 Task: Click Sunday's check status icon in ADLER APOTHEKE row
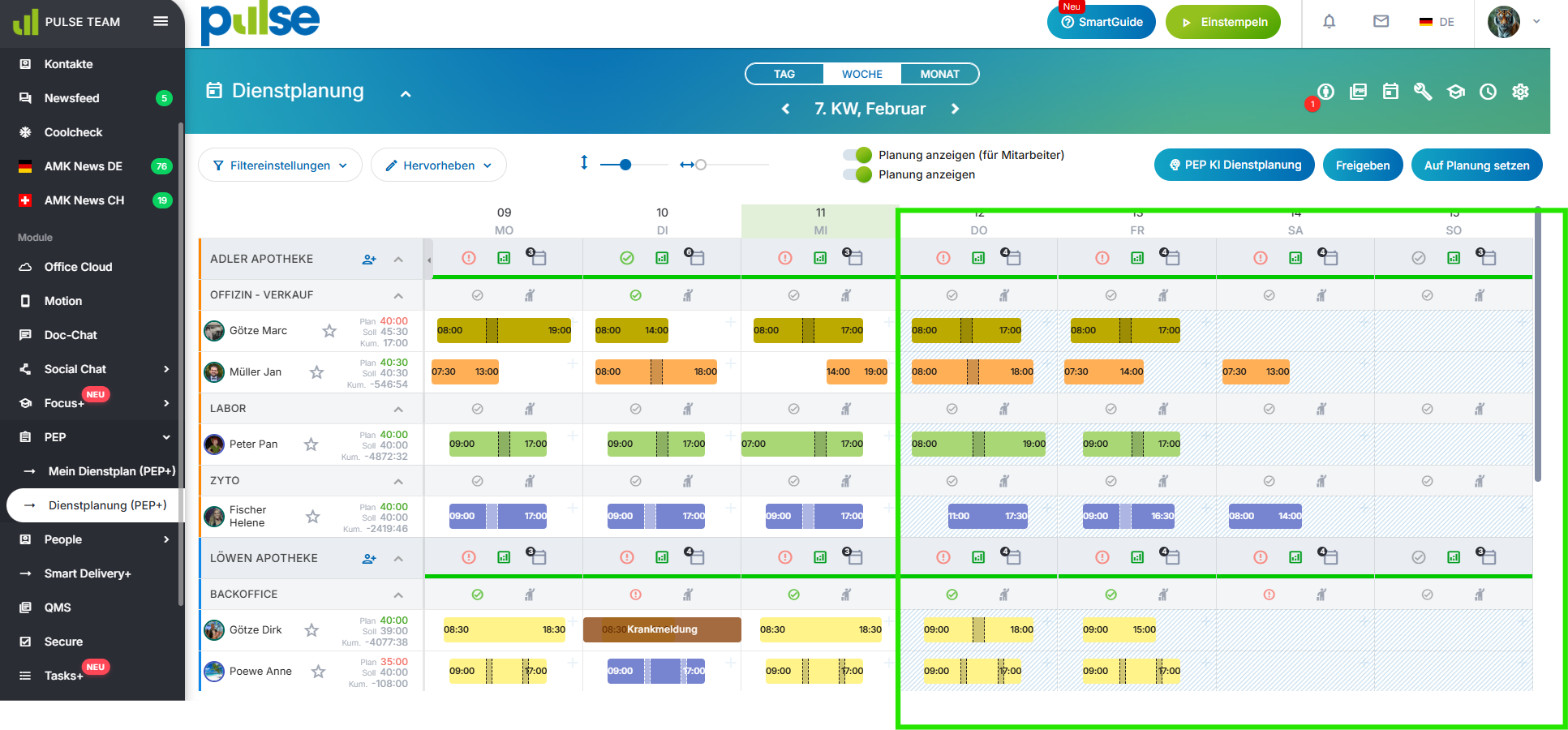coord(1419,258)
